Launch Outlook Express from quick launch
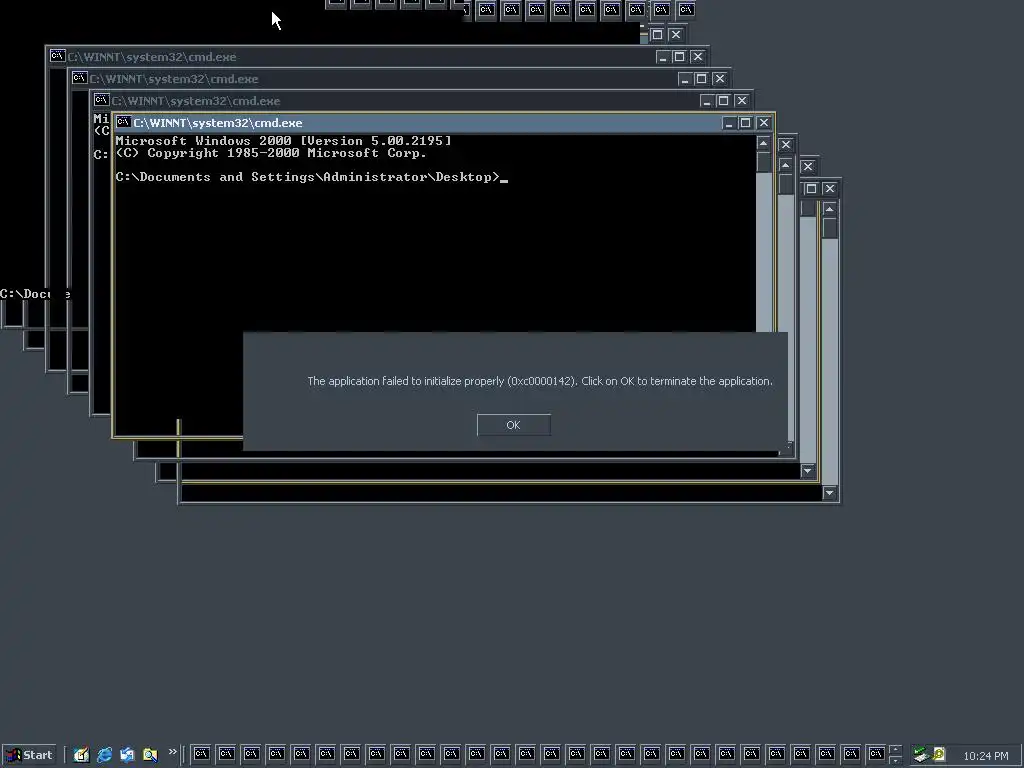Viewport: 1024px width, 768px height. click(x=127, y=755)
